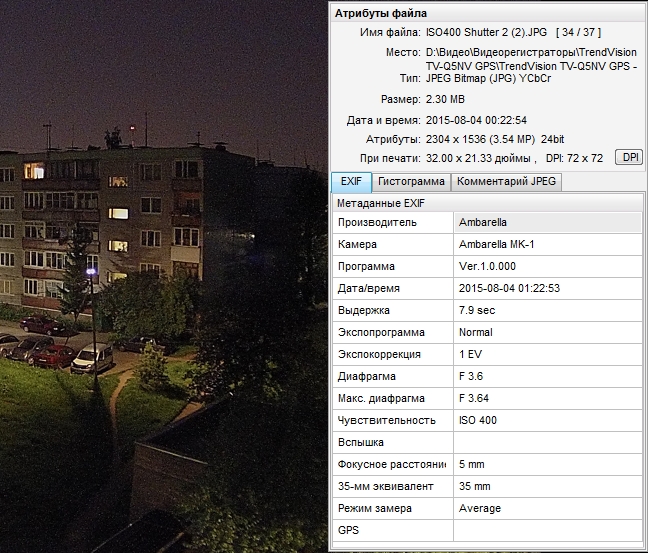Image resolution: width=648 pixels, height=553 pixels.
Task: Select the Ambarella MK-1 camera value
Action: [x=495, y=244]
